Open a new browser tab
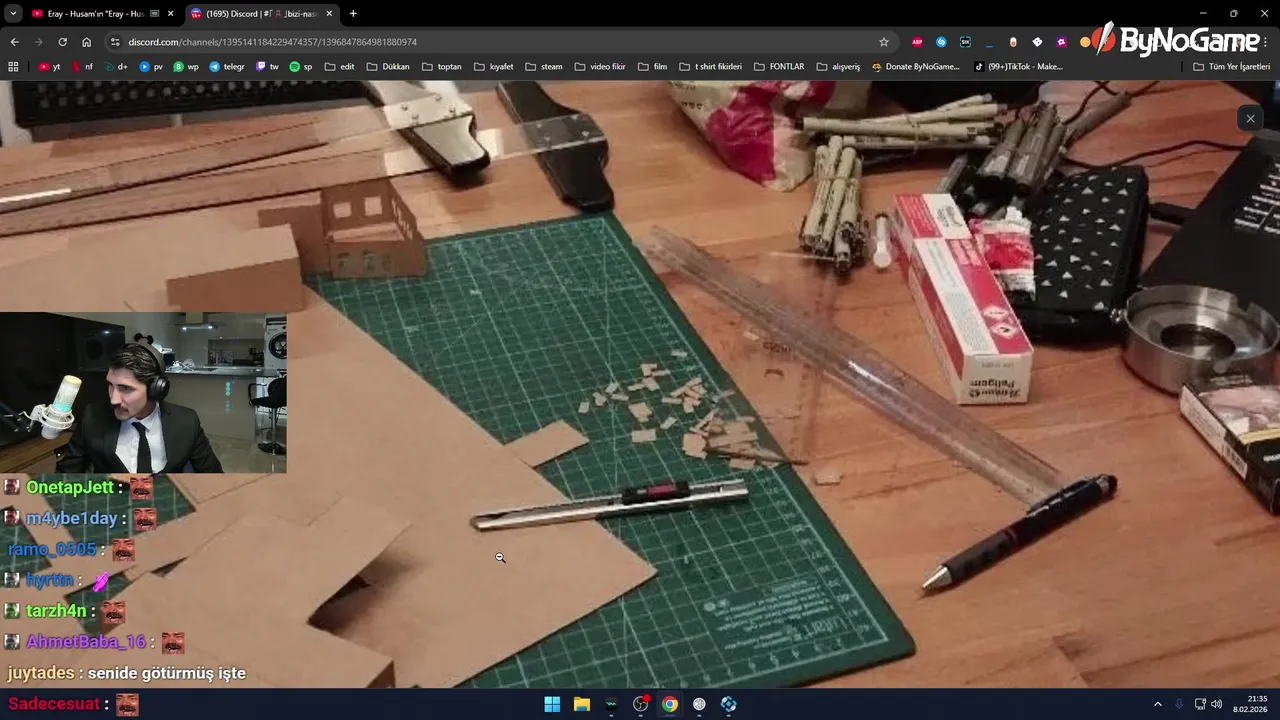1280x720 pixels. point(353,13)
